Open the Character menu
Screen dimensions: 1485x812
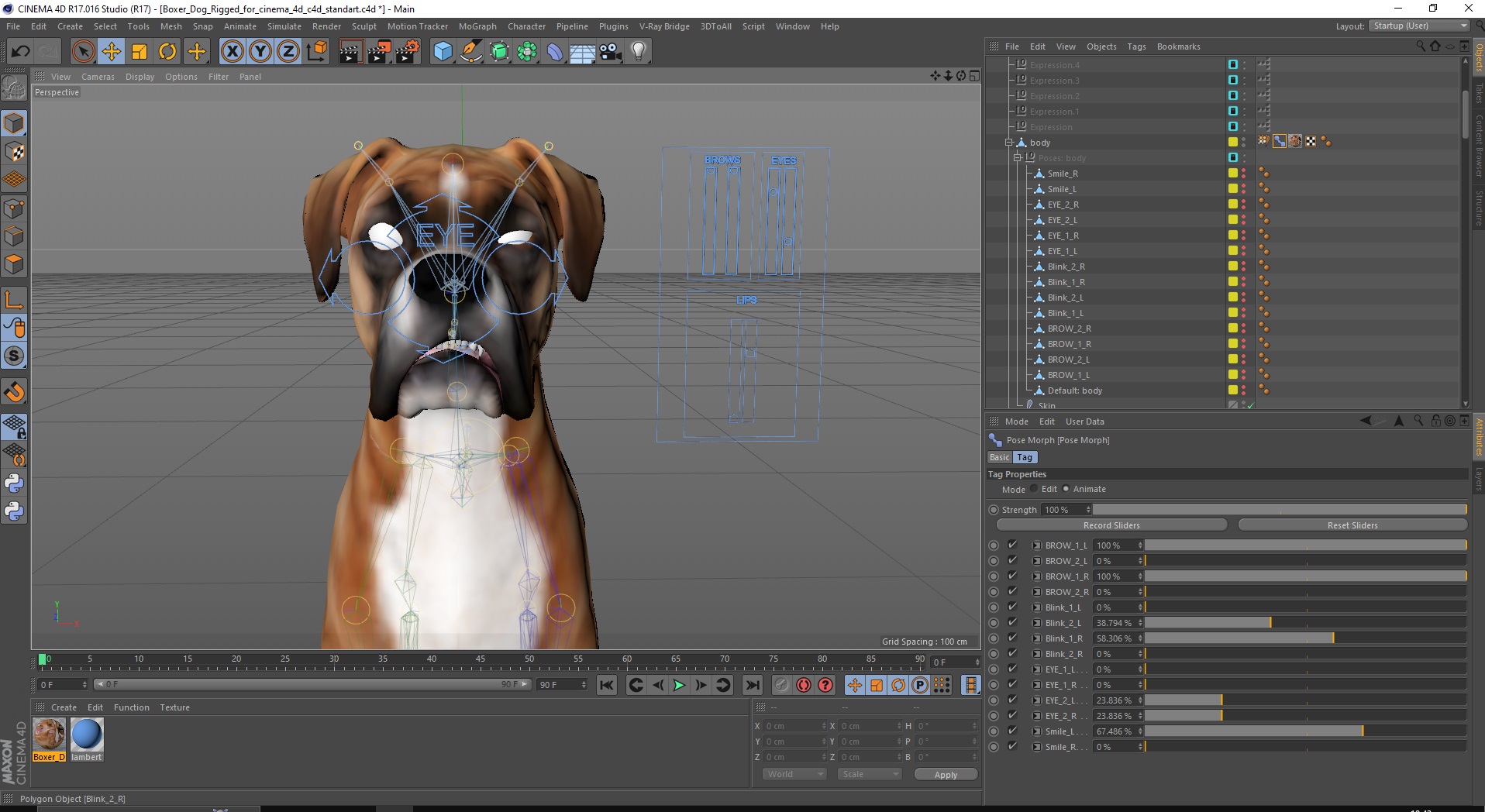[x=526, y=26]
